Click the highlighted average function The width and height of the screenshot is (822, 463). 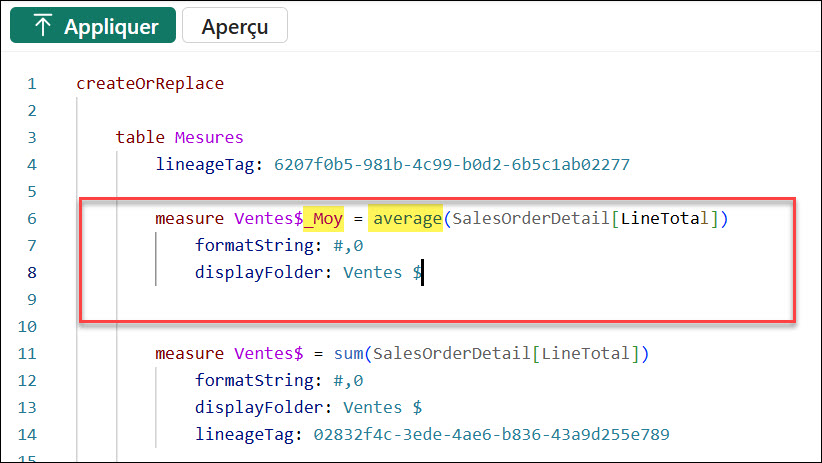[406, 218]
